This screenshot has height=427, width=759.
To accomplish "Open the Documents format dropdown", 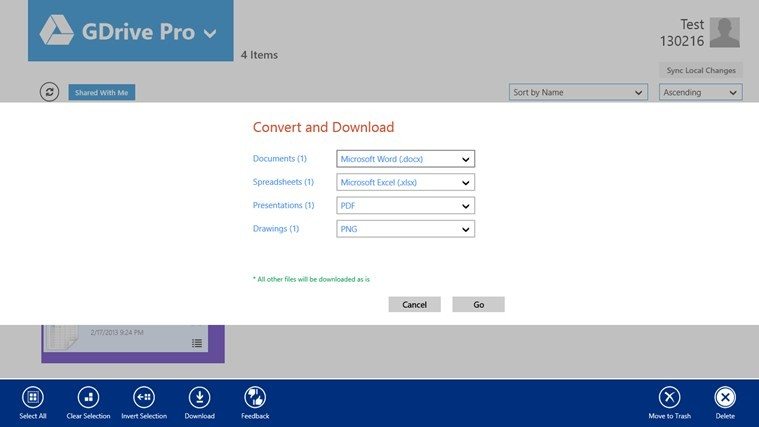I will [x=406, y=159].
